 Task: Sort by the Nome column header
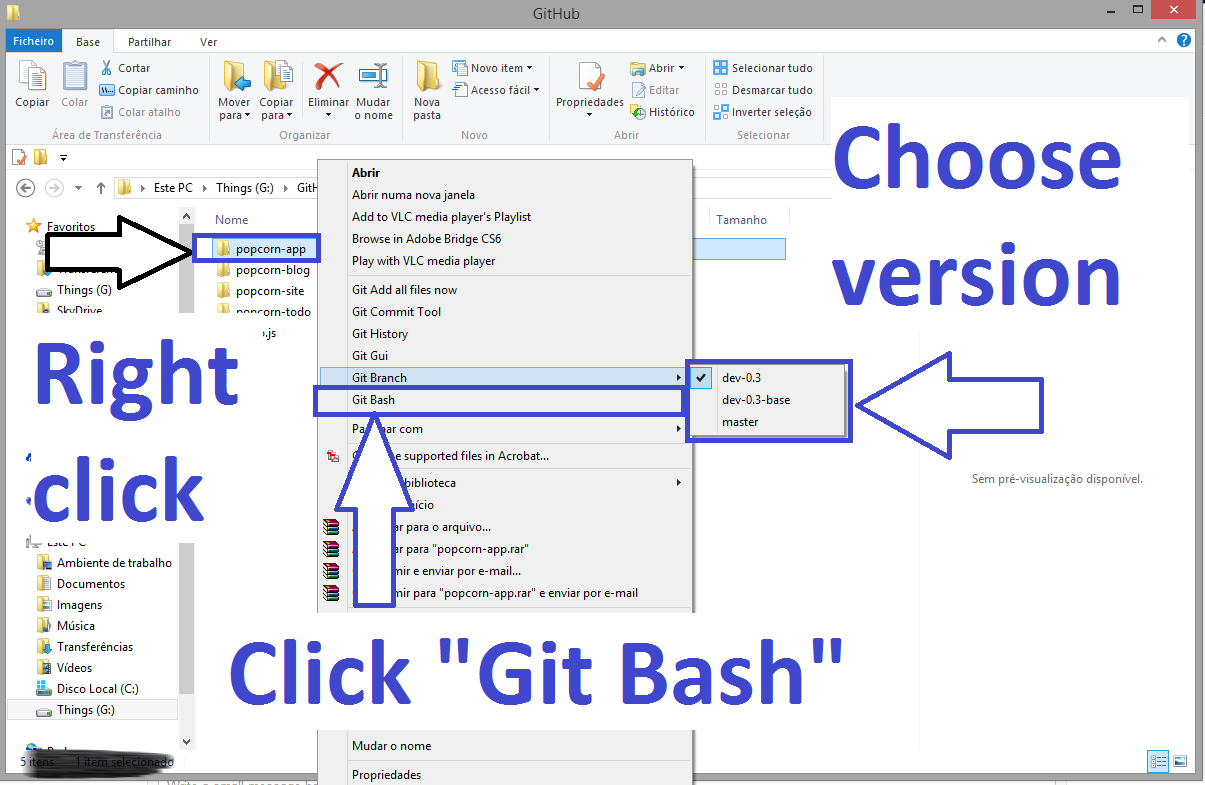pos(232,220)
